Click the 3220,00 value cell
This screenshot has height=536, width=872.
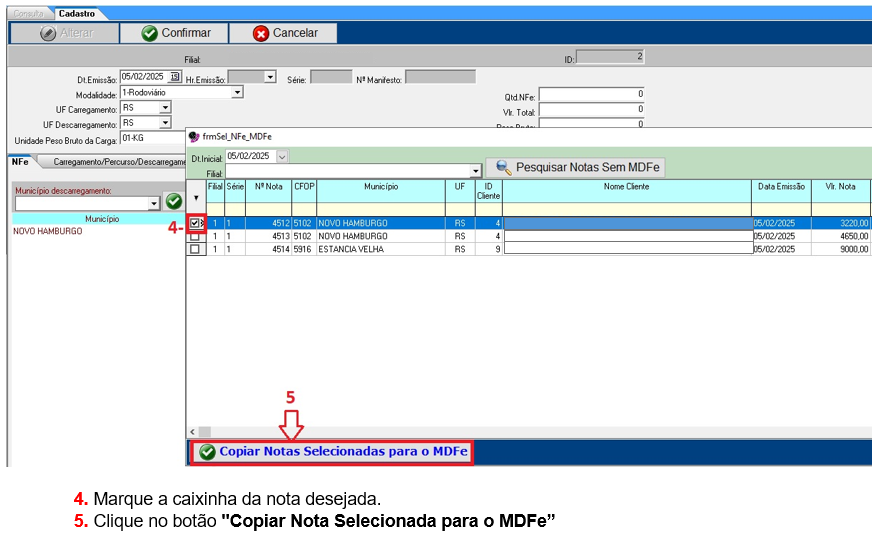tap(840, 223)
